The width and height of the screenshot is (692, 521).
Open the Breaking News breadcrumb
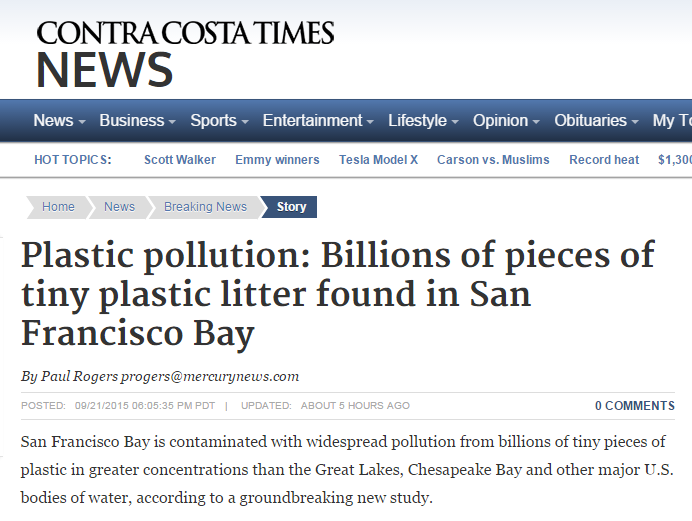[205, 207]
